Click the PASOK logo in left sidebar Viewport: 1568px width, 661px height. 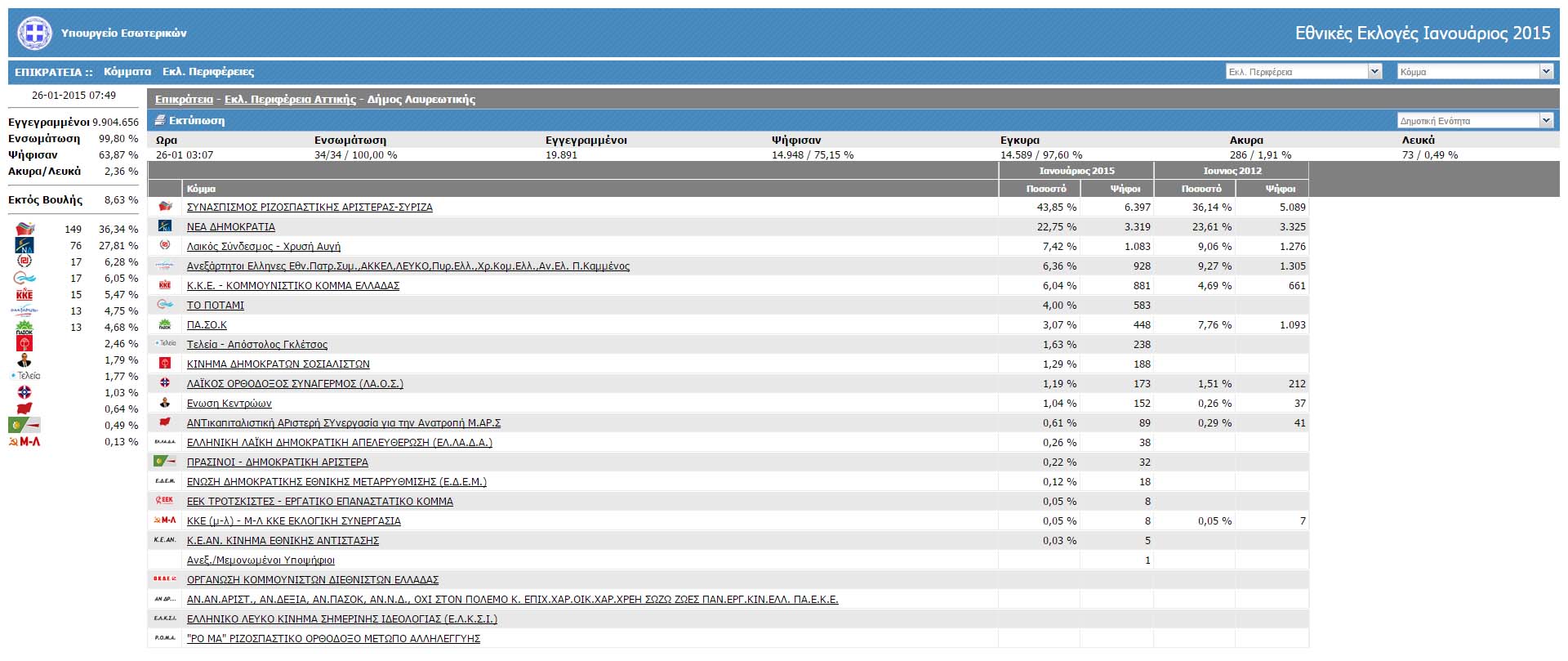tap(24, 327)
